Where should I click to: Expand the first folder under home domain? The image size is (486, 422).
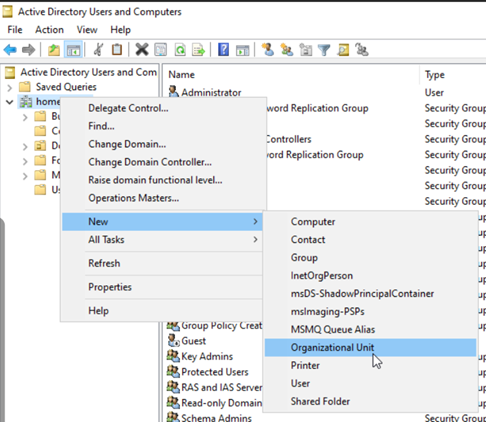(x=25, y=117)
